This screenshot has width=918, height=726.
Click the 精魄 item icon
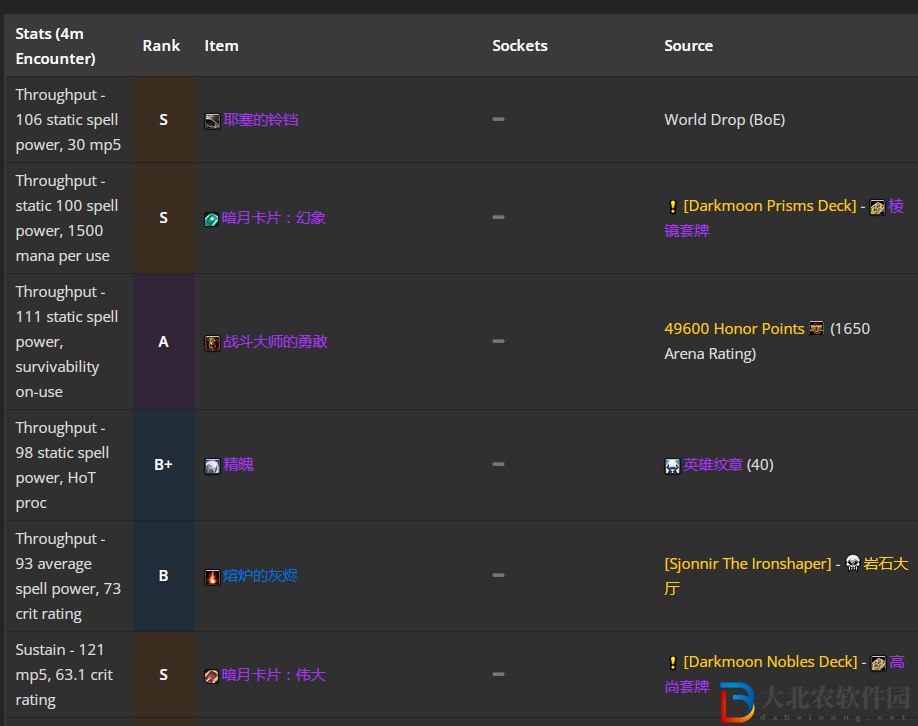[212, 466]
